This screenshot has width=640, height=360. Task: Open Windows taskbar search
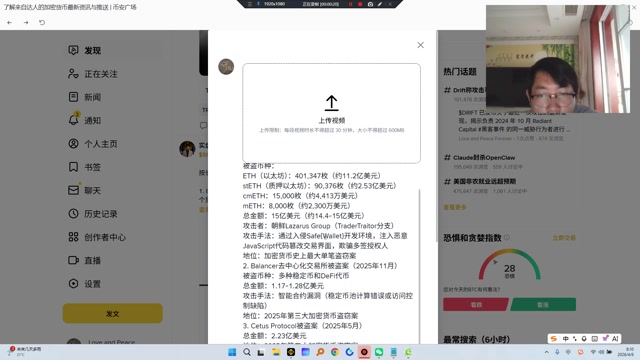[x=247, y=352]
